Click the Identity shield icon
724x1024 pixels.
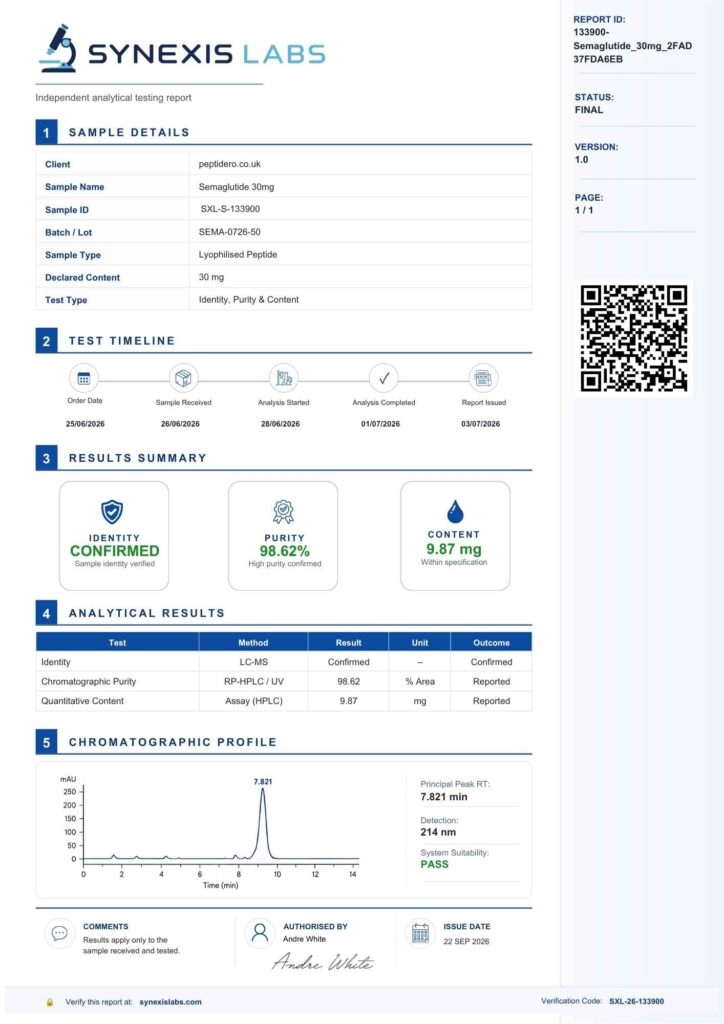(112, 512)
